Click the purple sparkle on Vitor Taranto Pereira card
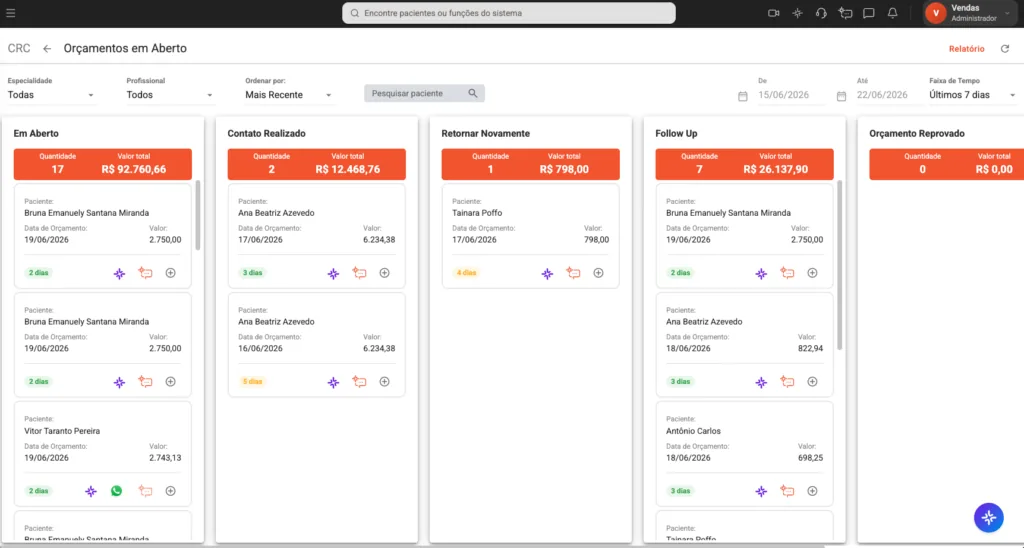 coord(91,491)
